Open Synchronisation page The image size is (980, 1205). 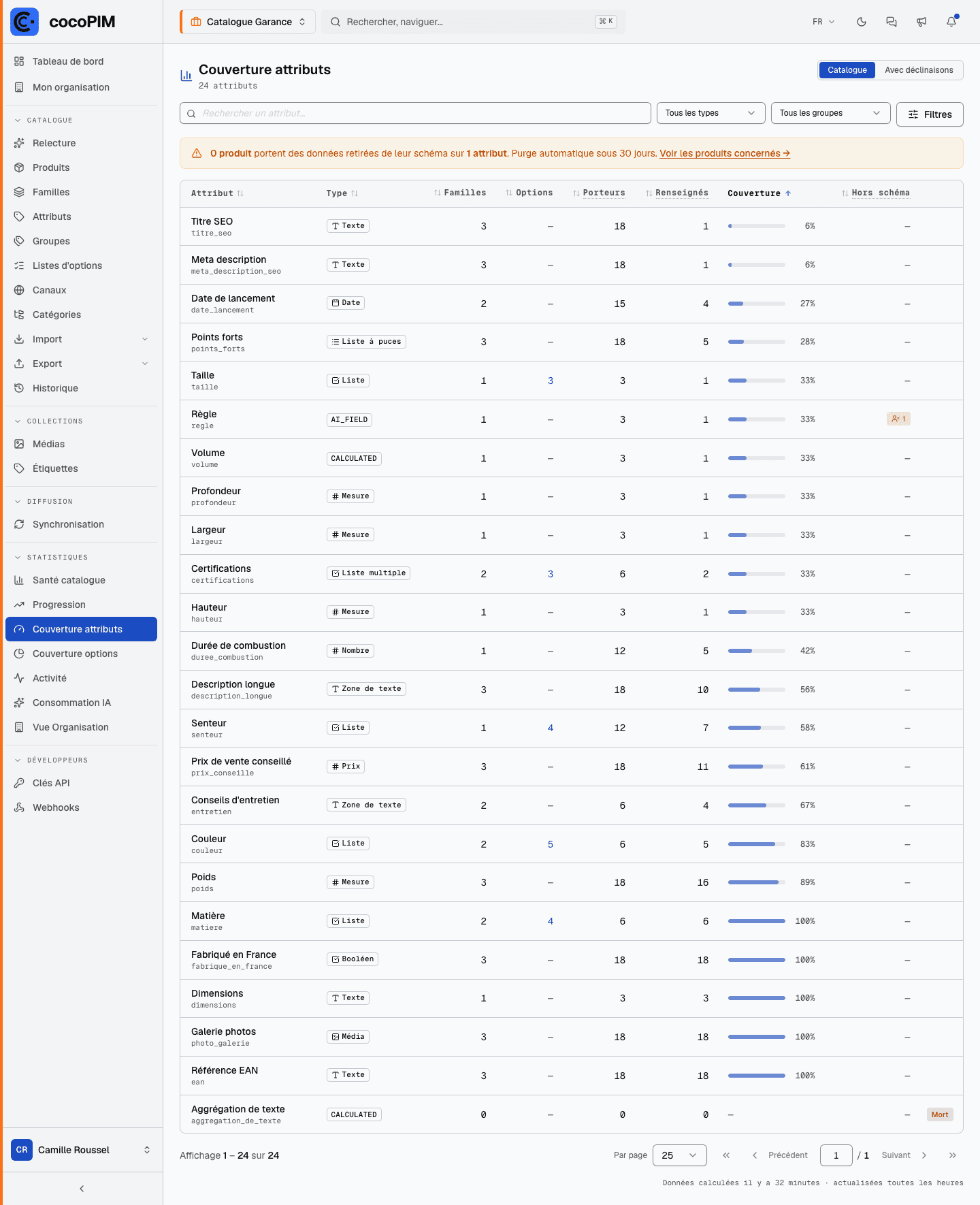[82, 524]
